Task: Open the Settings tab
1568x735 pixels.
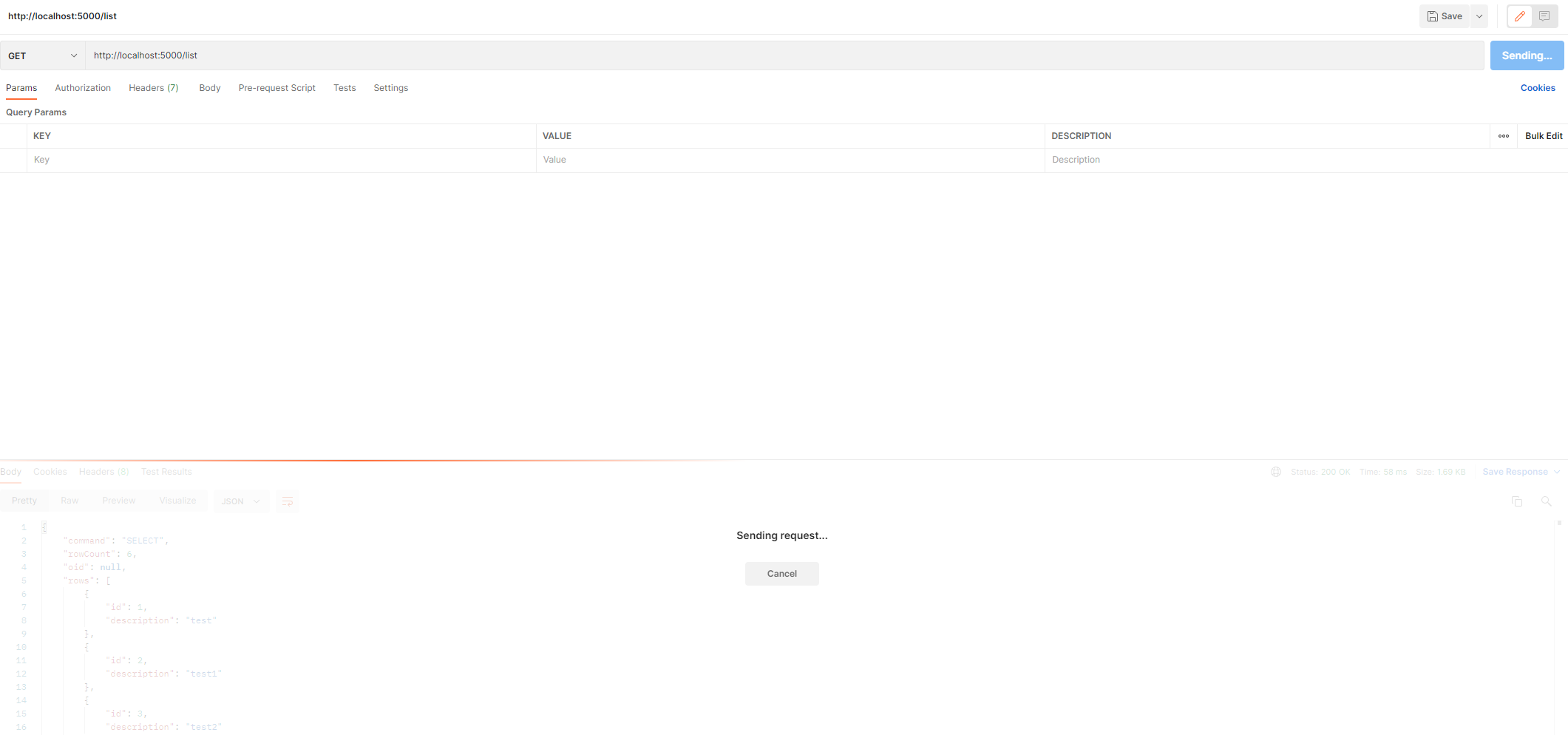Action: pos(391,88)
